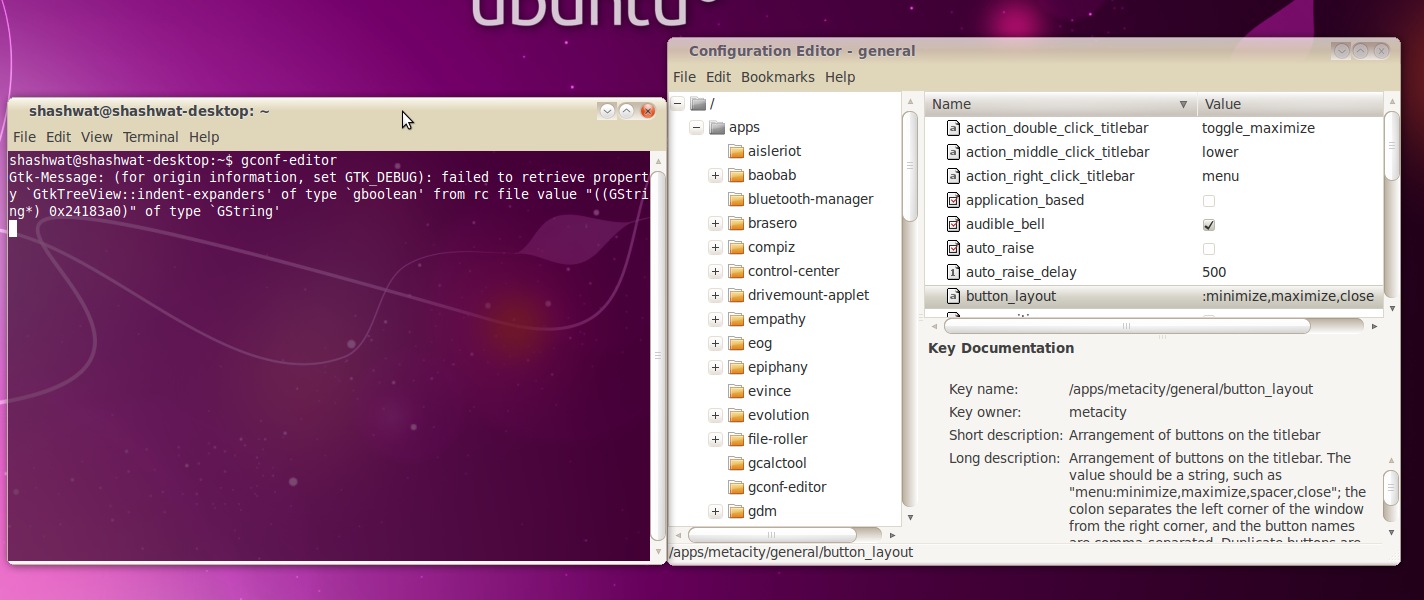The image size is (1424, 600).
Task: Select the 'toggle_maximize' value cell
Action: tap(1258, 128)
